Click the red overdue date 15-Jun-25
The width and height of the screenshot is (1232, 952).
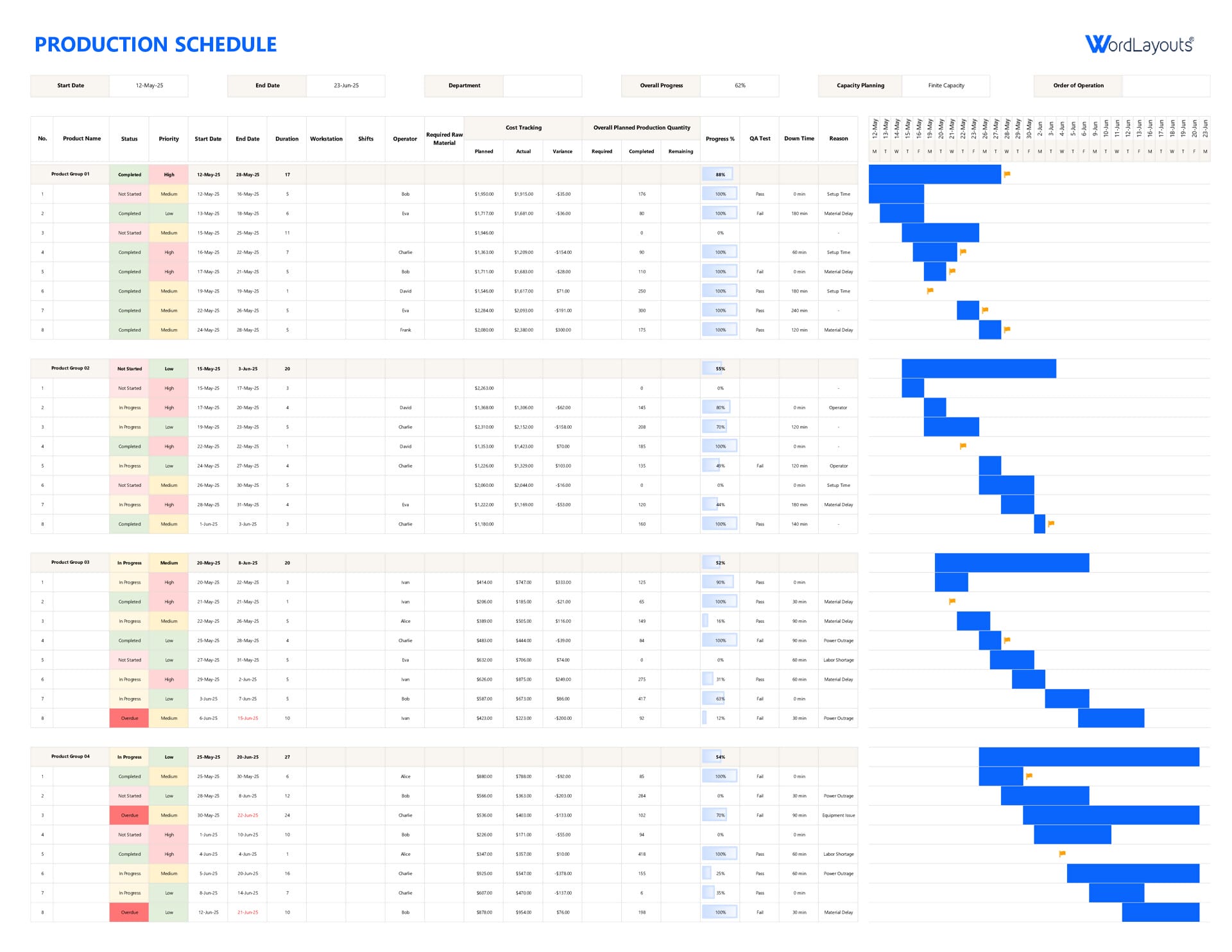pyautogui.click(x=248, y=718)
